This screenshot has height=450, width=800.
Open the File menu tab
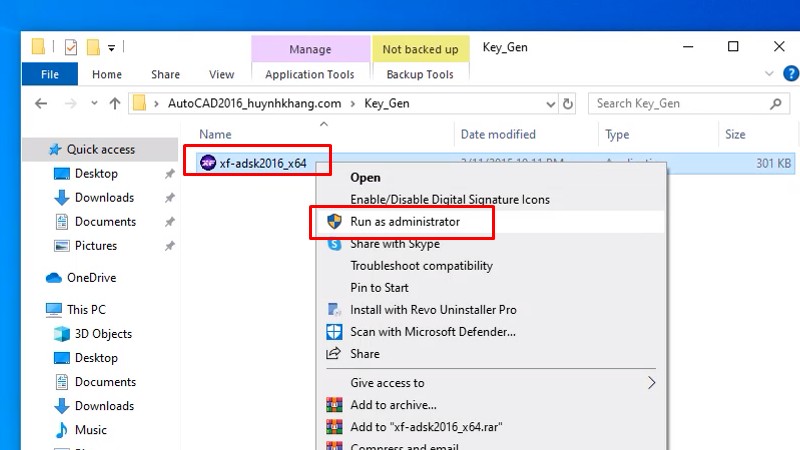[50, 74]
